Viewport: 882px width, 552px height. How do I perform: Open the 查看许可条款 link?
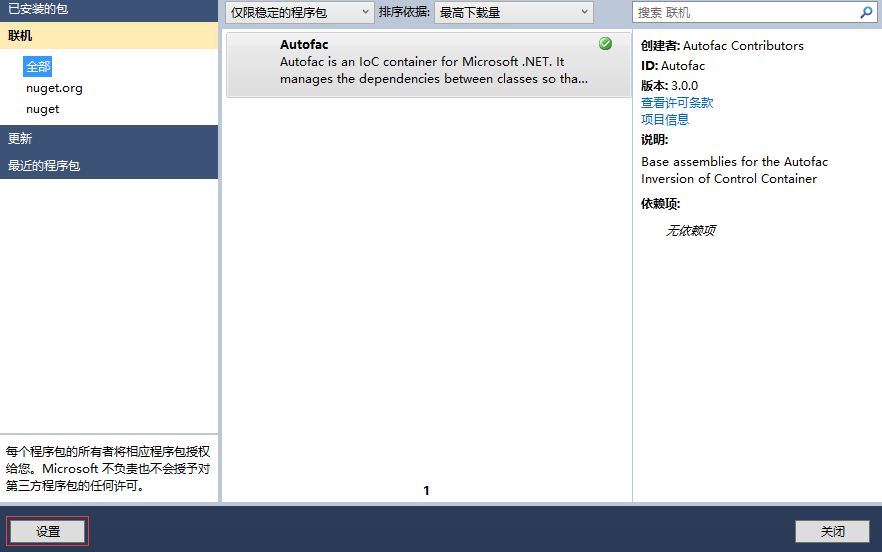(x=677, y=102)
